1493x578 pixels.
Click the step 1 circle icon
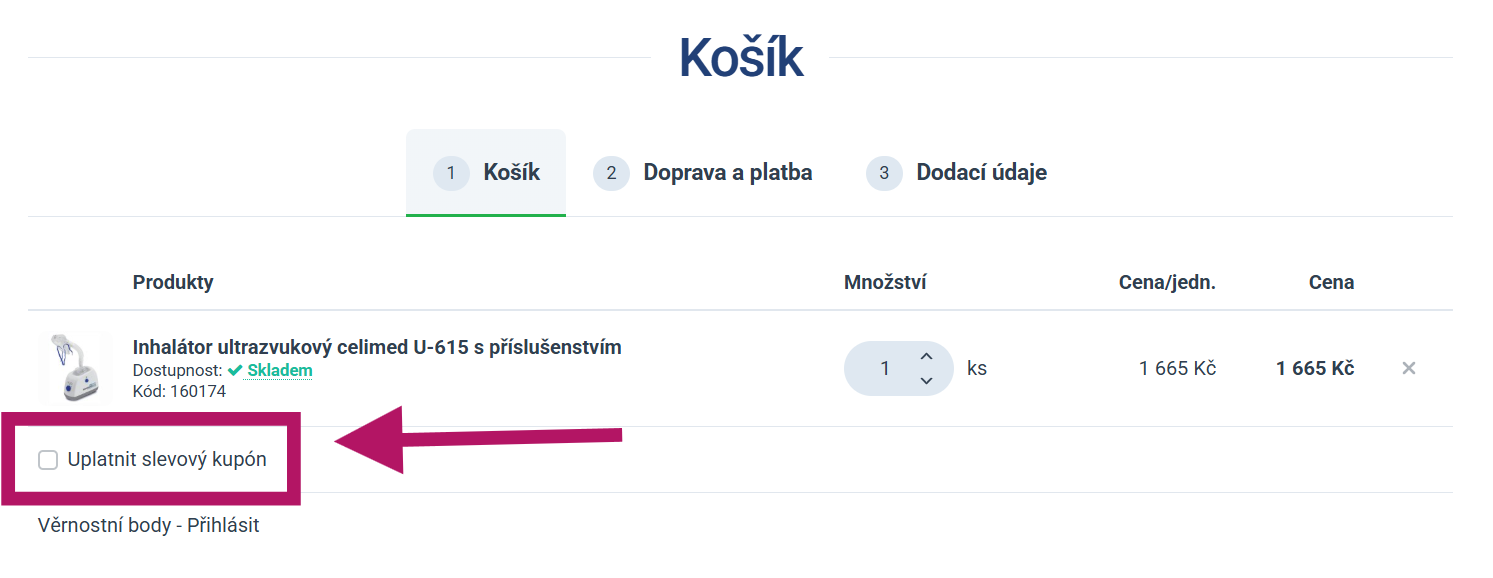(451, 173)
